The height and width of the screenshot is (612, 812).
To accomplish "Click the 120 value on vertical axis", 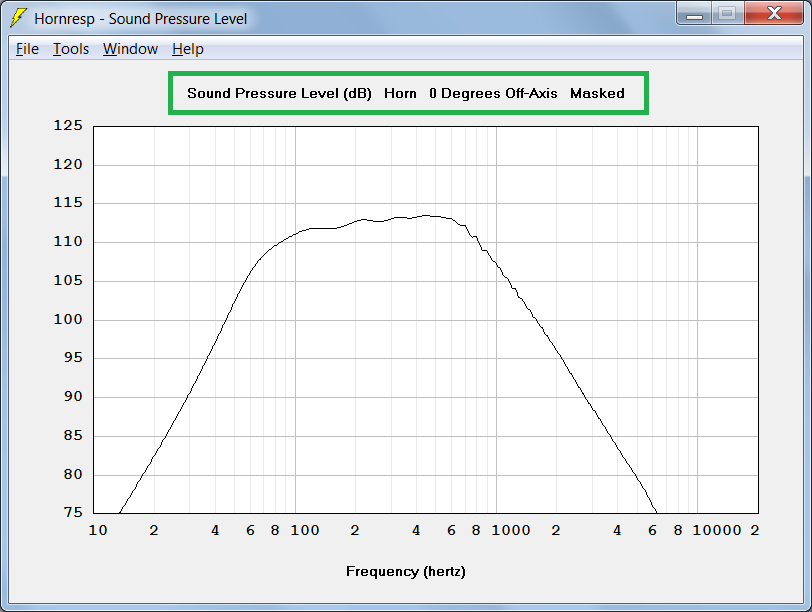I will (x=68, y=165).
